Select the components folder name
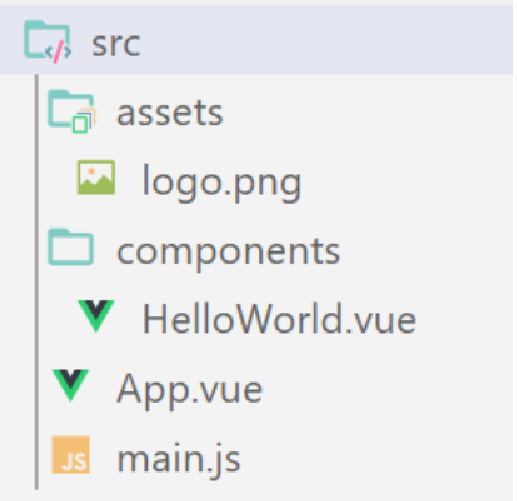 point(228,253)
